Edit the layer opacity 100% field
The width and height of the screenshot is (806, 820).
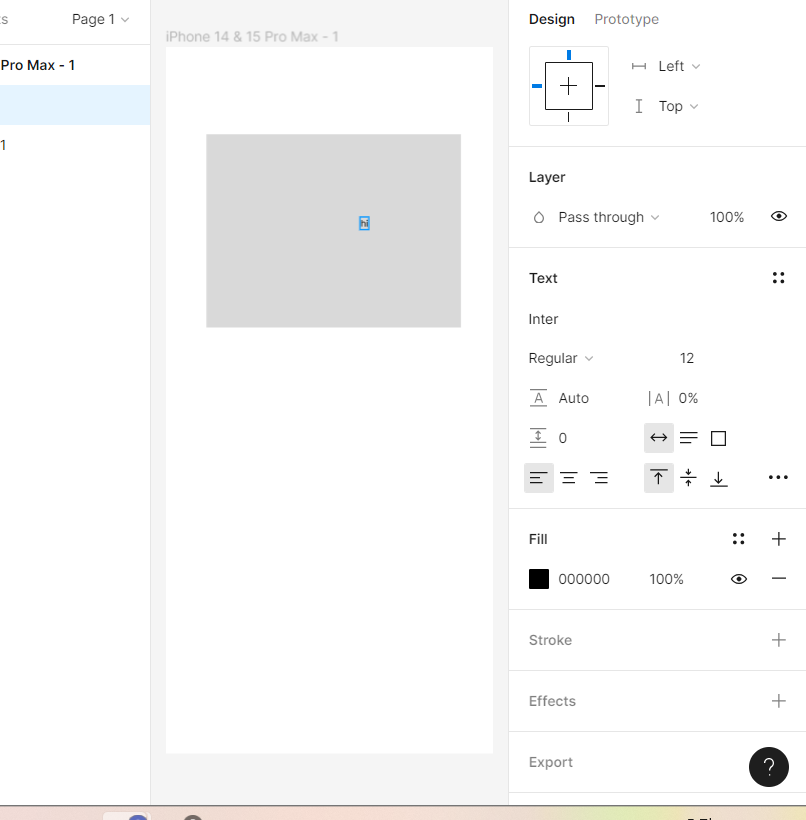coord(726,217)
